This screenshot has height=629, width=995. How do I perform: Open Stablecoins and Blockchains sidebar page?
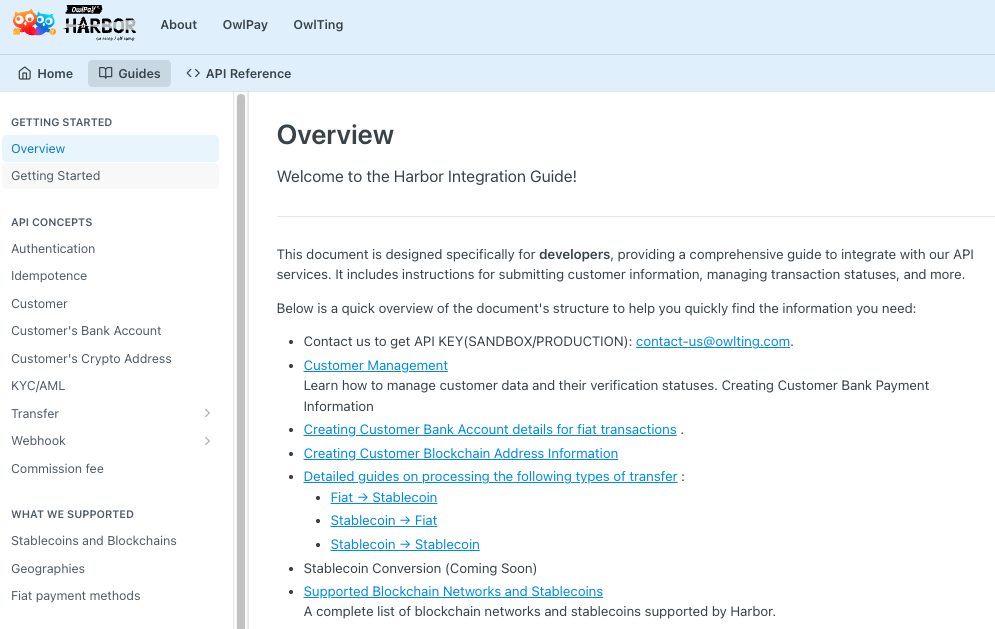click(94, 541)
